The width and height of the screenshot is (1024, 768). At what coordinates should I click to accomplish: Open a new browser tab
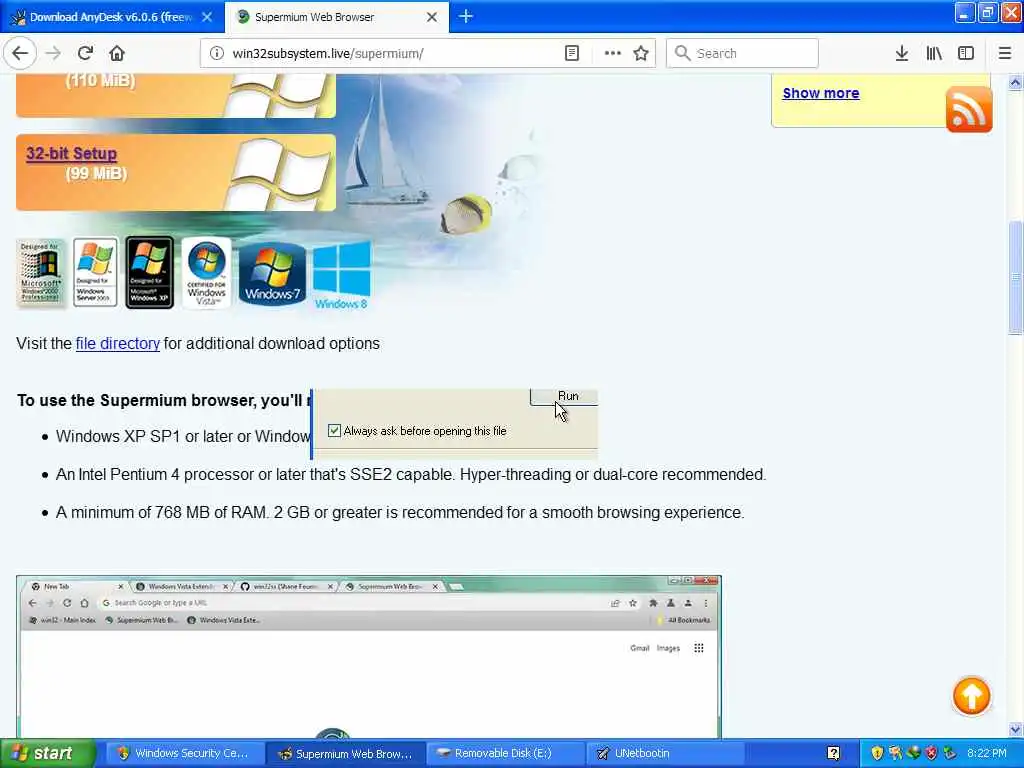466,16
